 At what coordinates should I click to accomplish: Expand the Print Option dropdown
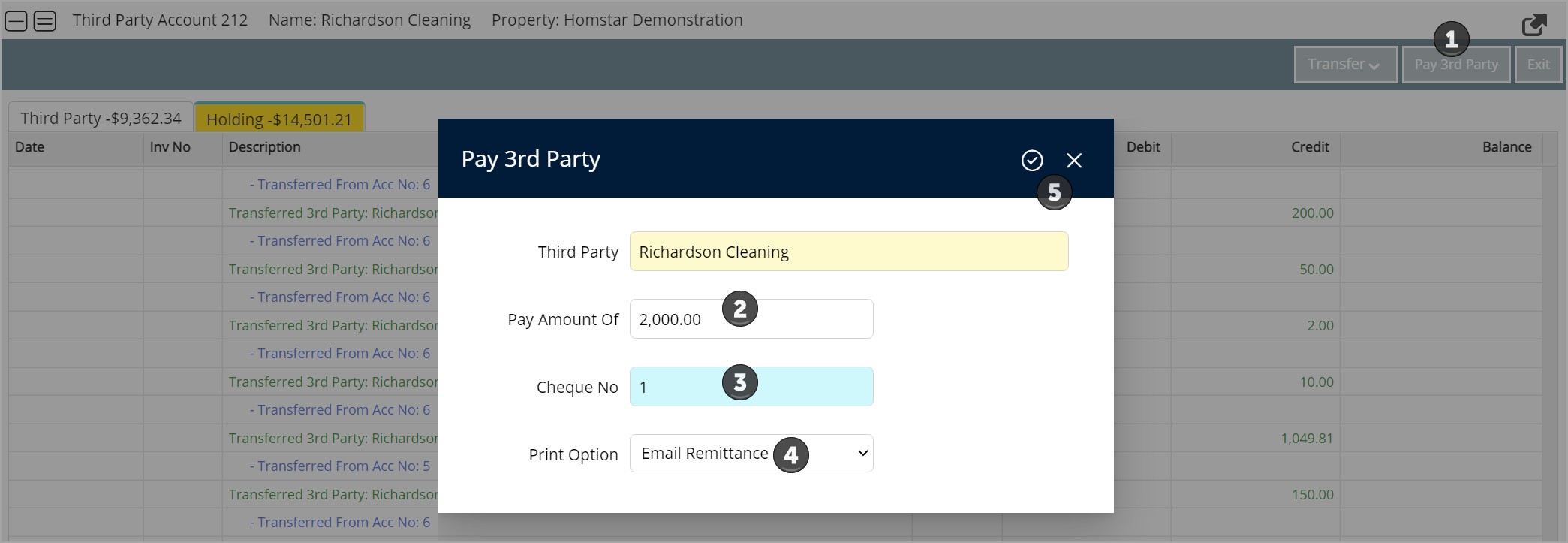coord(751,454)
